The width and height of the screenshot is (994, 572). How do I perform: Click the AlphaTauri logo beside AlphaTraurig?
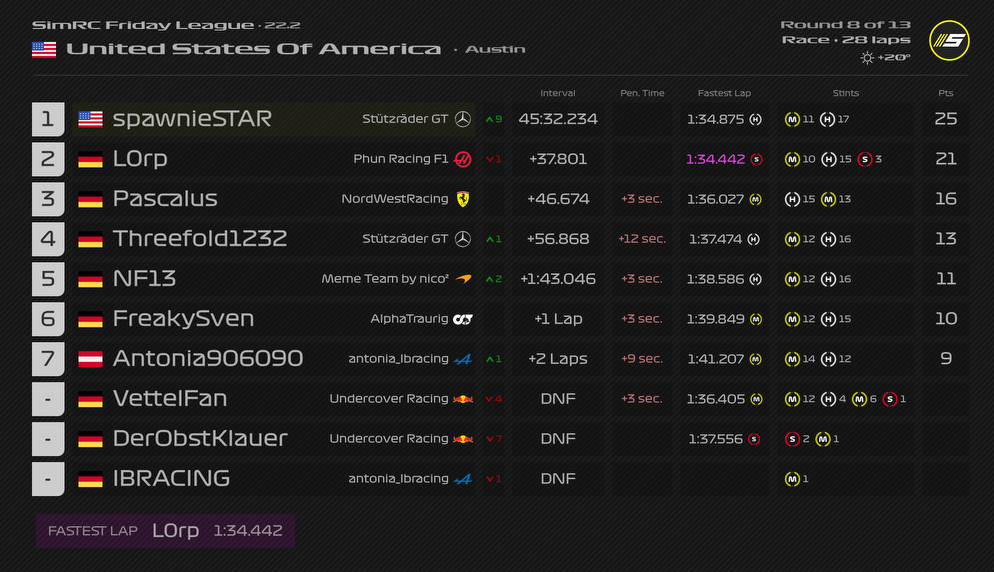click(462, 319)
